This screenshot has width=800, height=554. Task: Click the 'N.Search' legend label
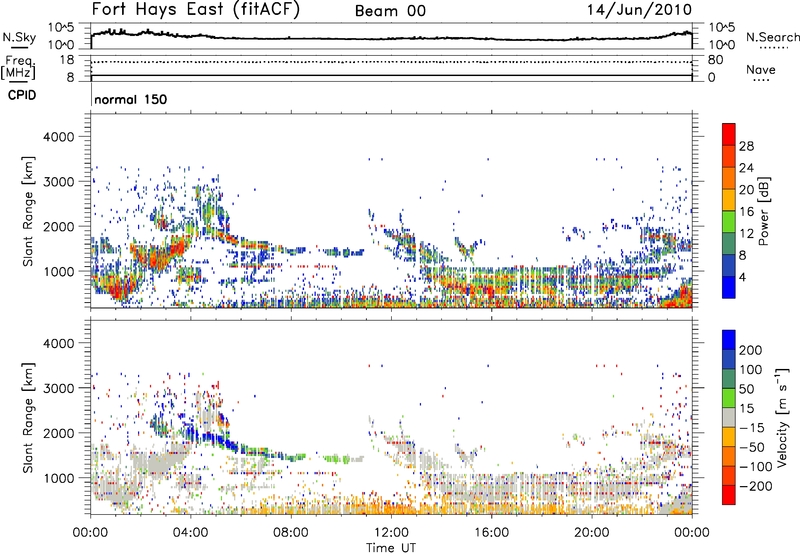tap(772, 37)
